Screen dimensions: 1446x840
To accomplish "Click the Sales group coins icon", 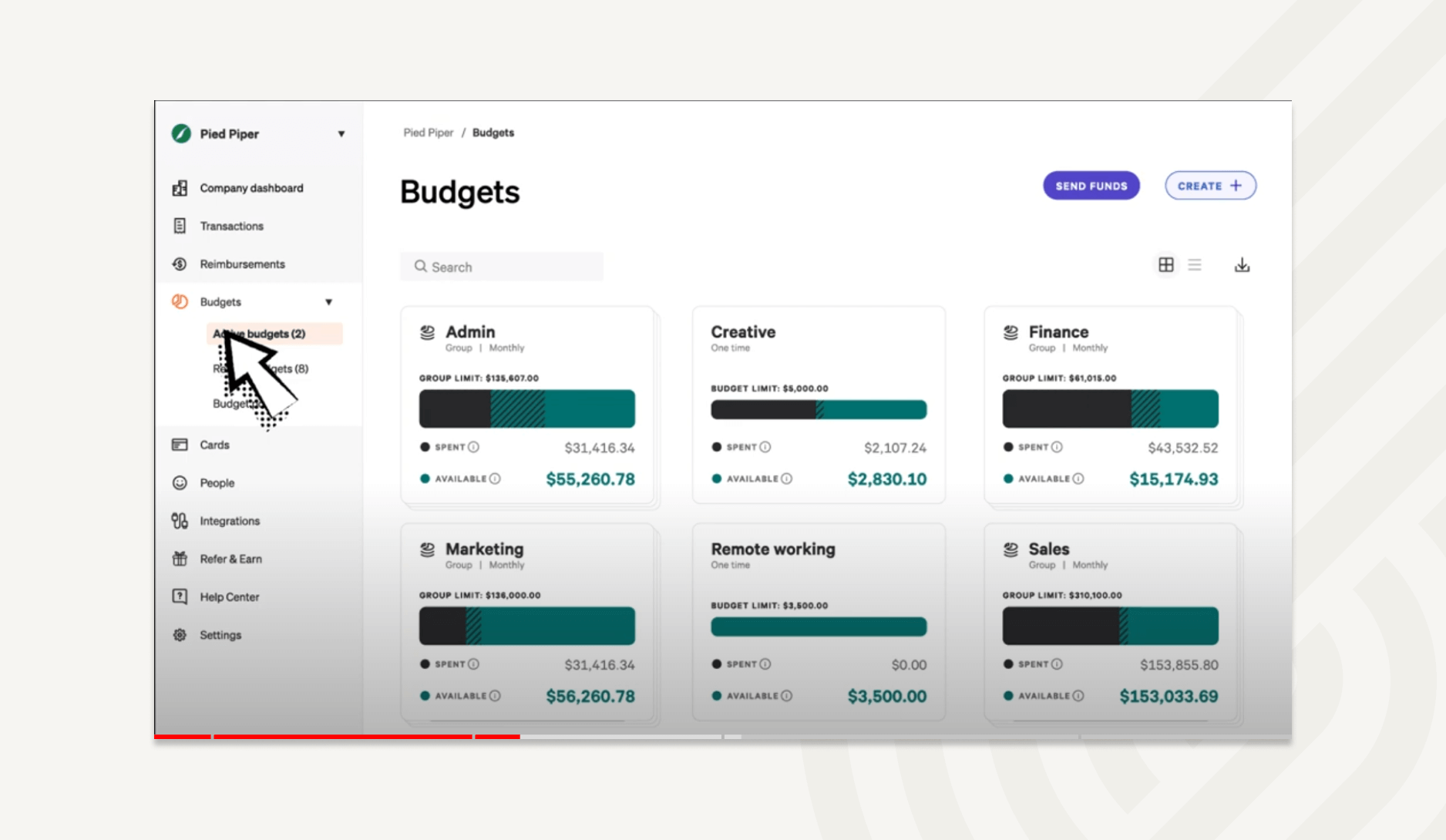I will tap(1011, 549).
